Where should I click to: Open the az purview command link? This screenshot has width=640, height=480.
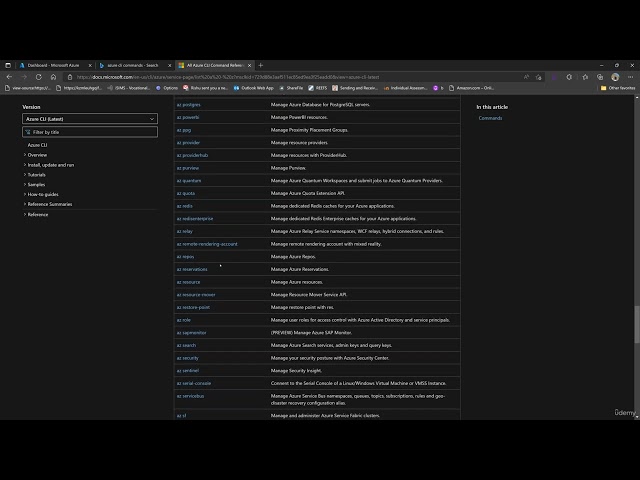tap(188, 168)
